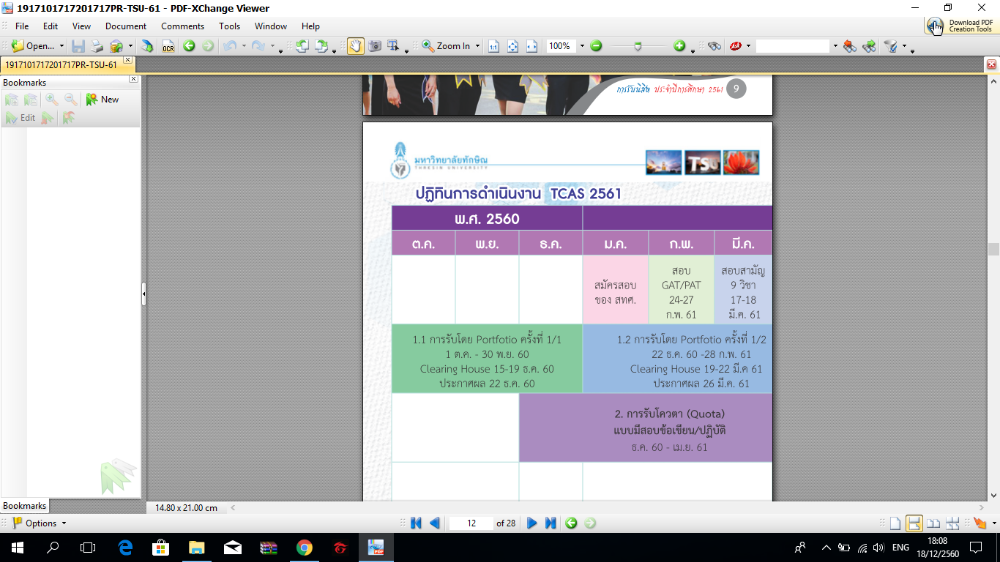
Task: Jump to the first page
Action: (x=416, y=523)
